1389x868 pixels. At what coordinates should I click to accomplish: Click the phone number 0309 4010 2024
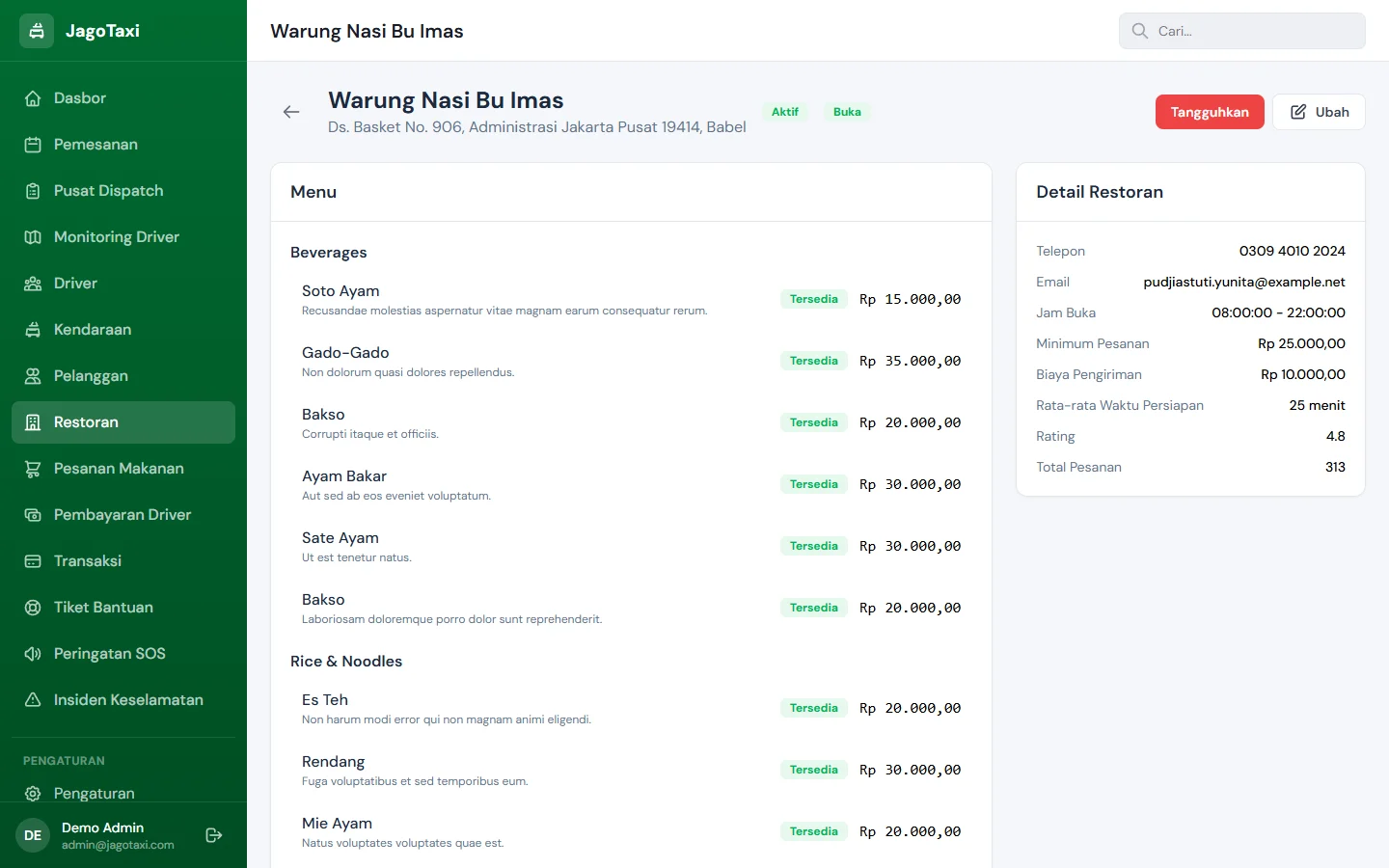[1293, 251]
